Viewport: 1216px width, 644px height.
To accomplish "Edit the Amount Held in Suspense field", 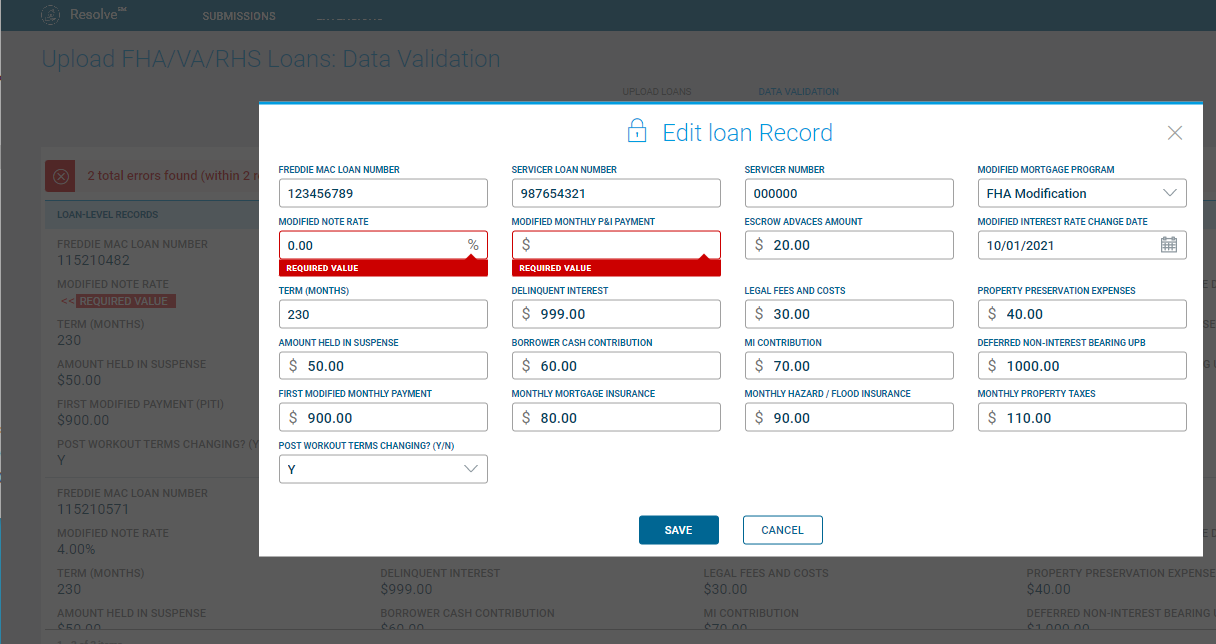I will (383, 366).
